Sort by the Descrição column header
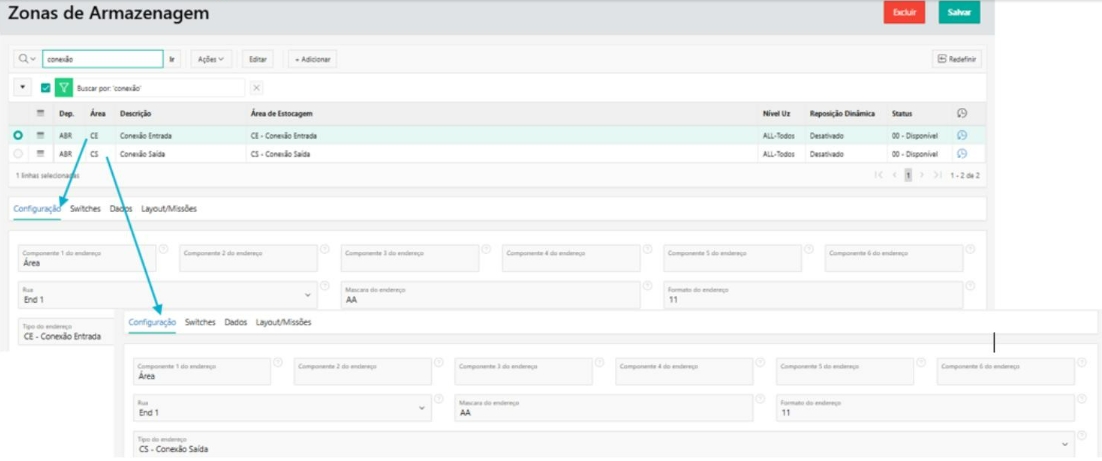This screenshot has width=1102, height=461. [136, 113]
